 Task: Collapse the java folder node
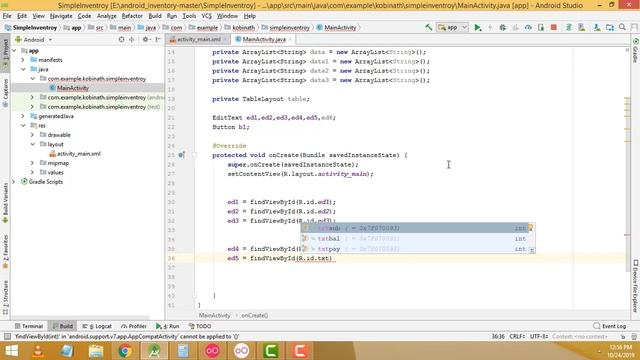coord(23,69)
